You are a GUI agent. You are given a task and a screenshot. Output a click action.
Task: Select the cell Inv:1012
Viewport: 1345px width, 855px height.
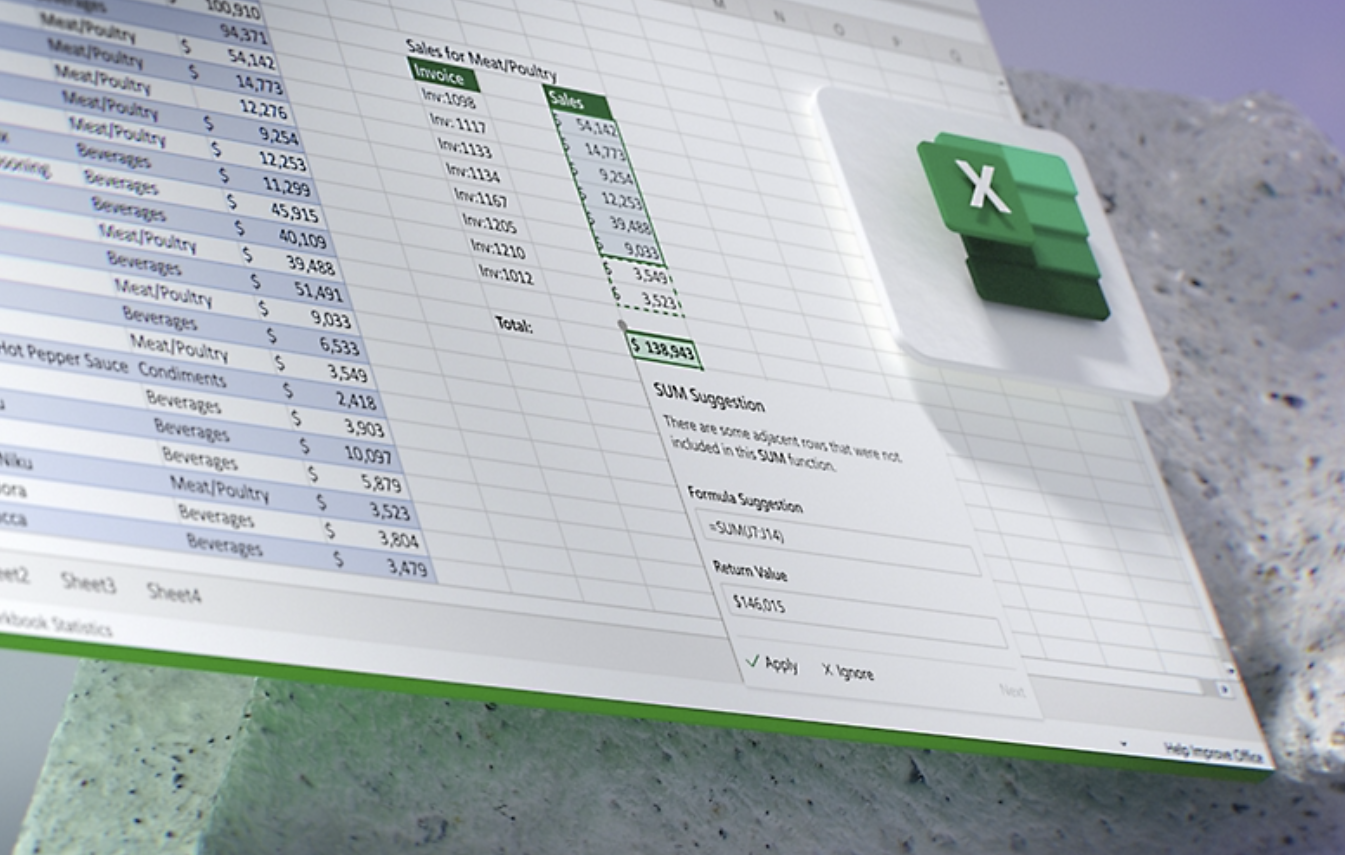506,272
